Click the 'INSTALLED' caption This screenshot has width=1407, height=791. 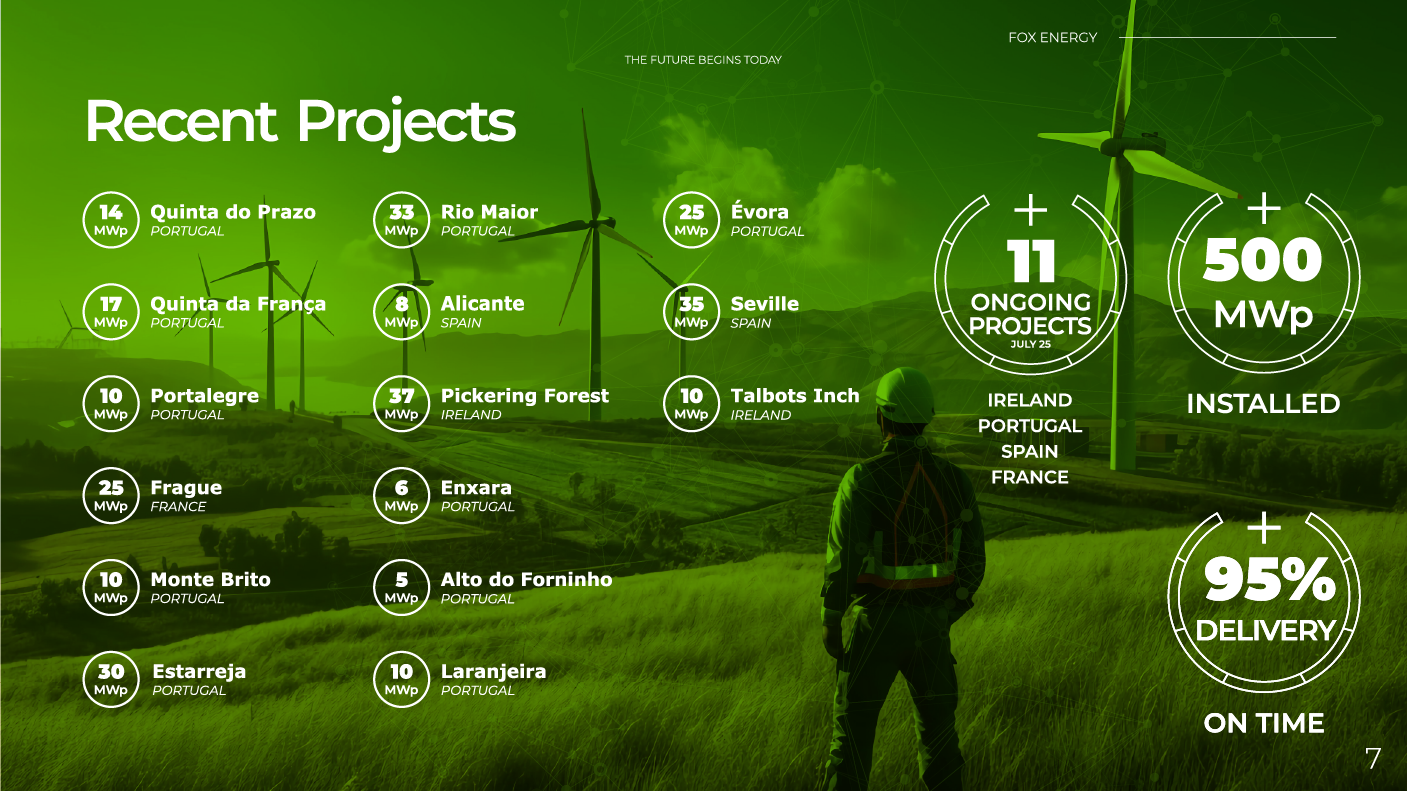click(x=1263, y=404)
